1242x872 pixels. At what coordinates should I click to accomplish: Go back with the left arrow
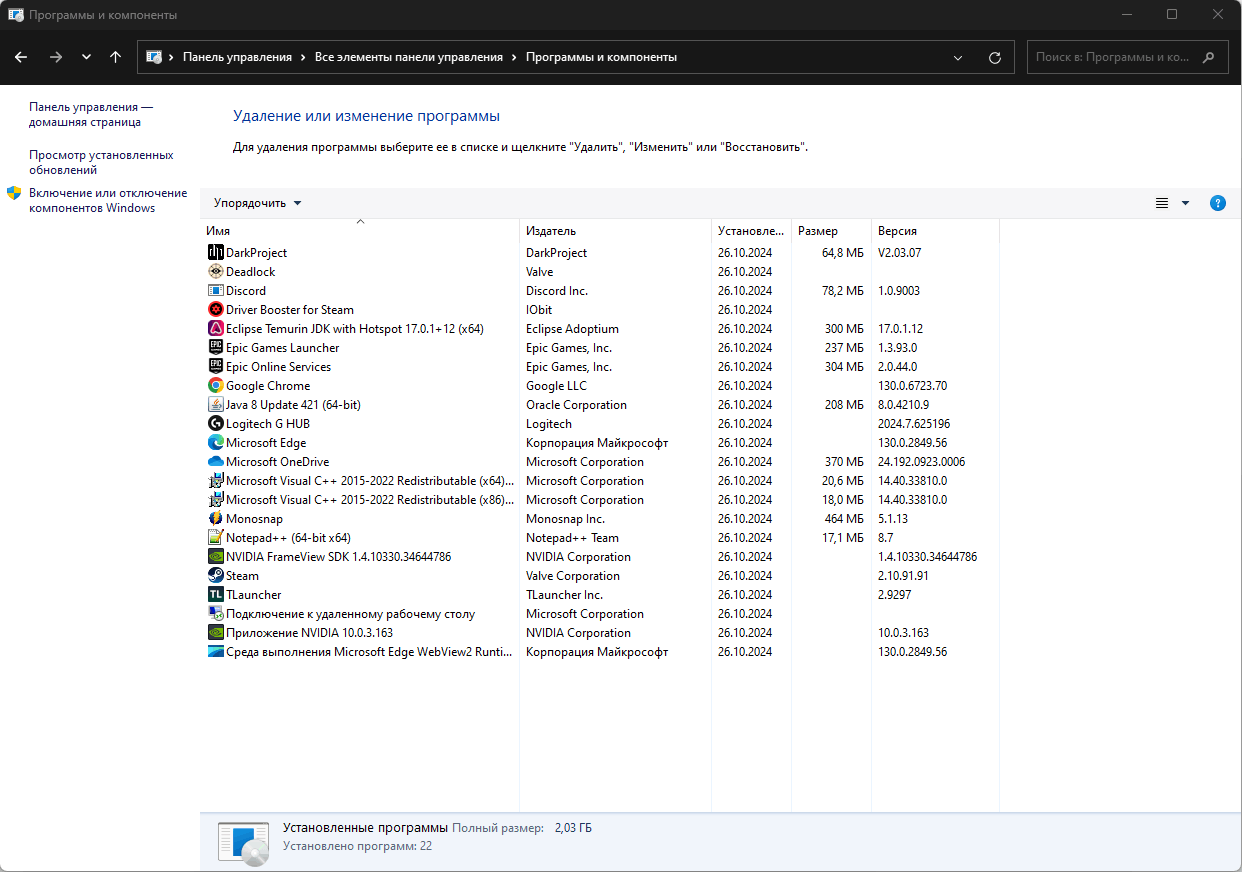coord(22,58)
